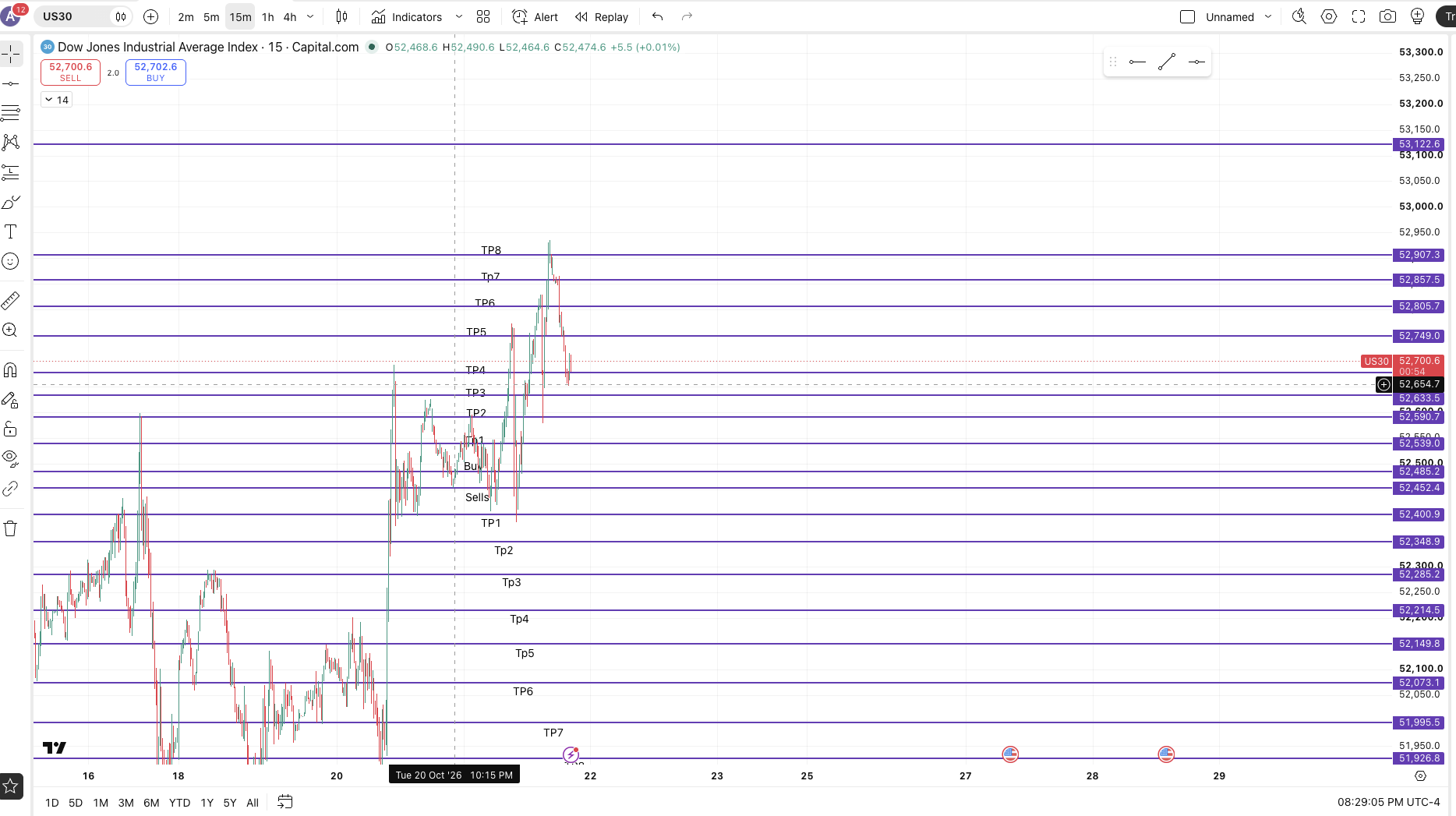Remove objects with the trash icon

tap(11, 528)
